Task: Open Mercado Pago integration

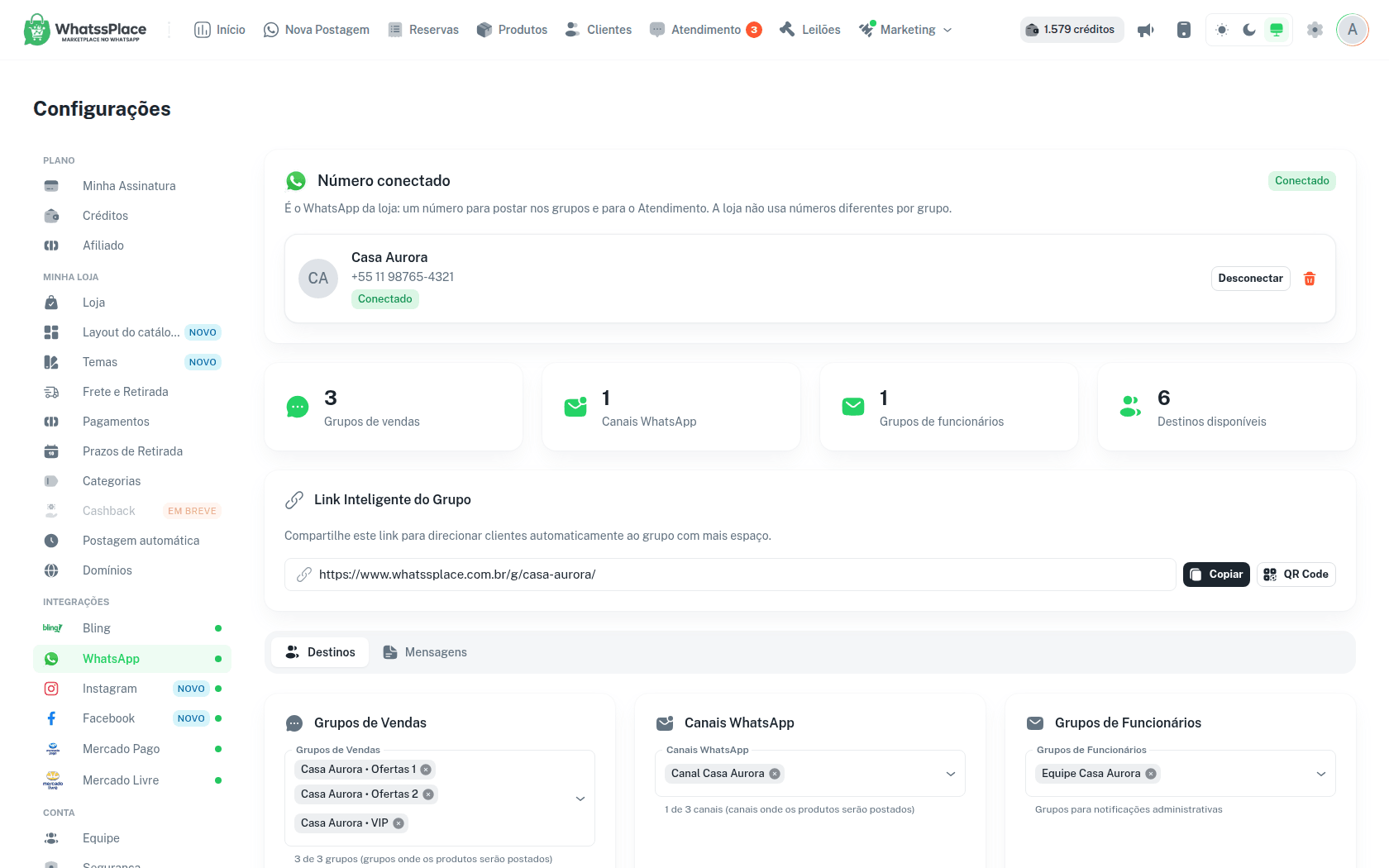Action: 132,749
